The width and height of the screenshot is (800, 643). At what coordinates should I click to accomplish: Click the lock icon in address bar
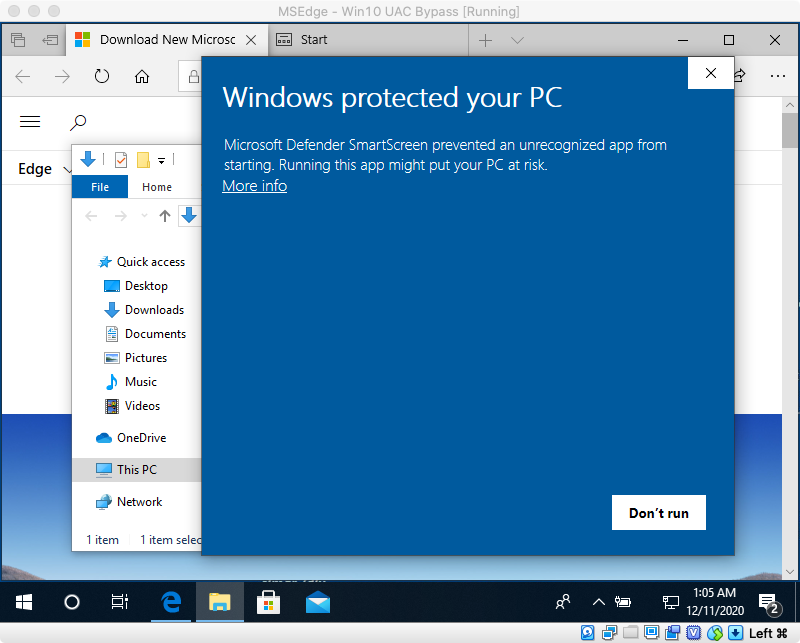pyautogui.click(x=194, y=77)
